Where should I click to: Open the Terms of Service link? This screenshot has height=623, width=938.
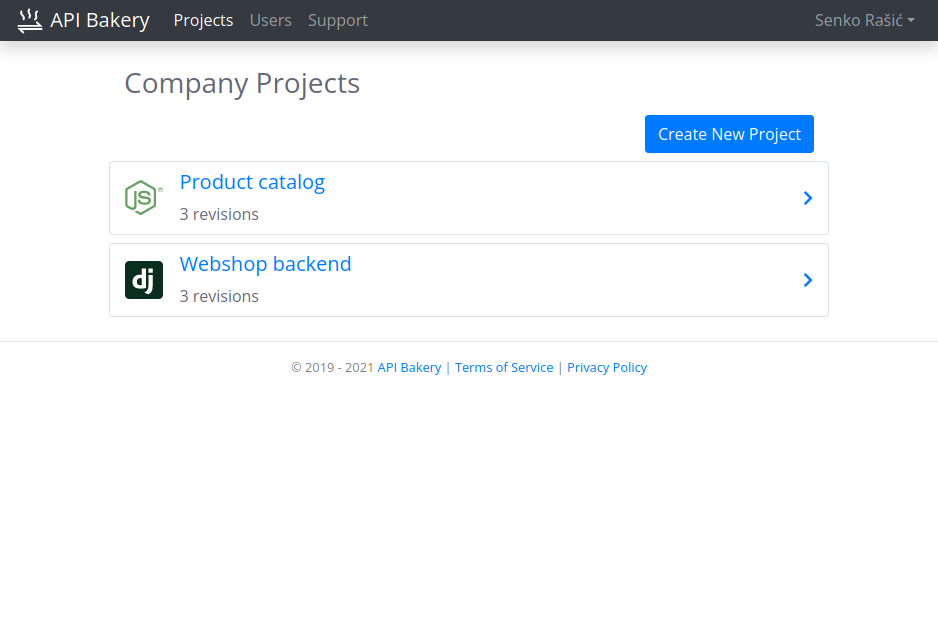(504, 367)
